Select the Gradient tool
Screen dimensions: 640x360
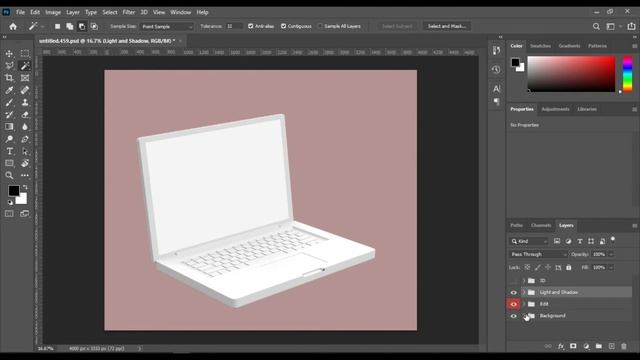(9, 127)
